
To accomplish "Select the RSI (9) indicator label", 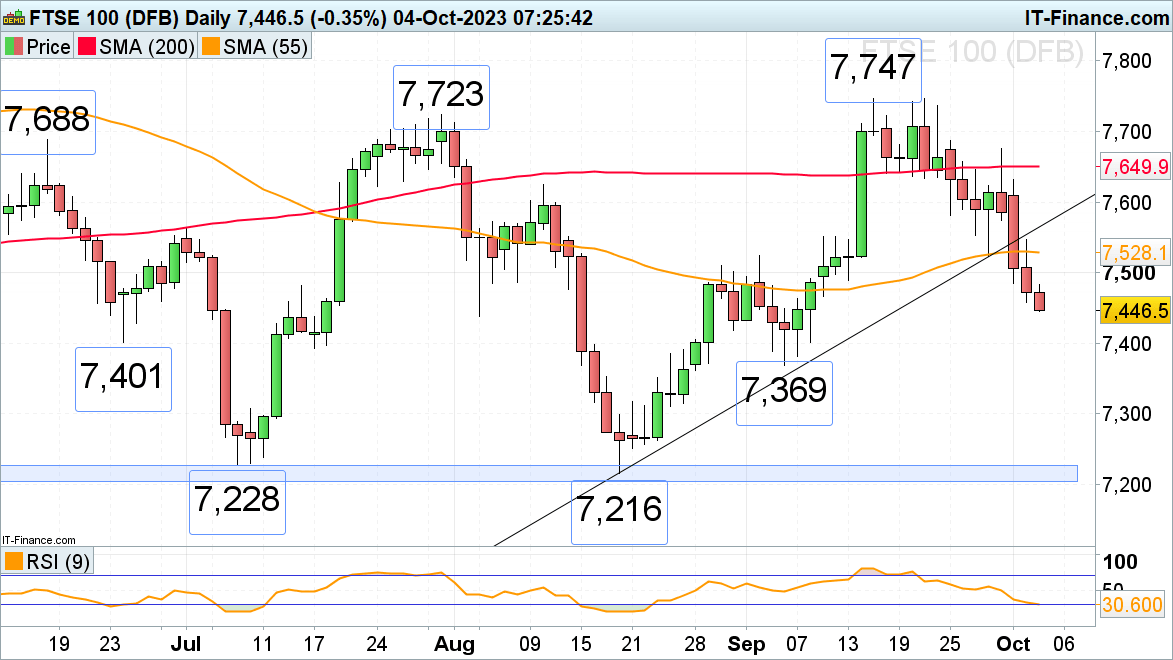I will [58, 561].
